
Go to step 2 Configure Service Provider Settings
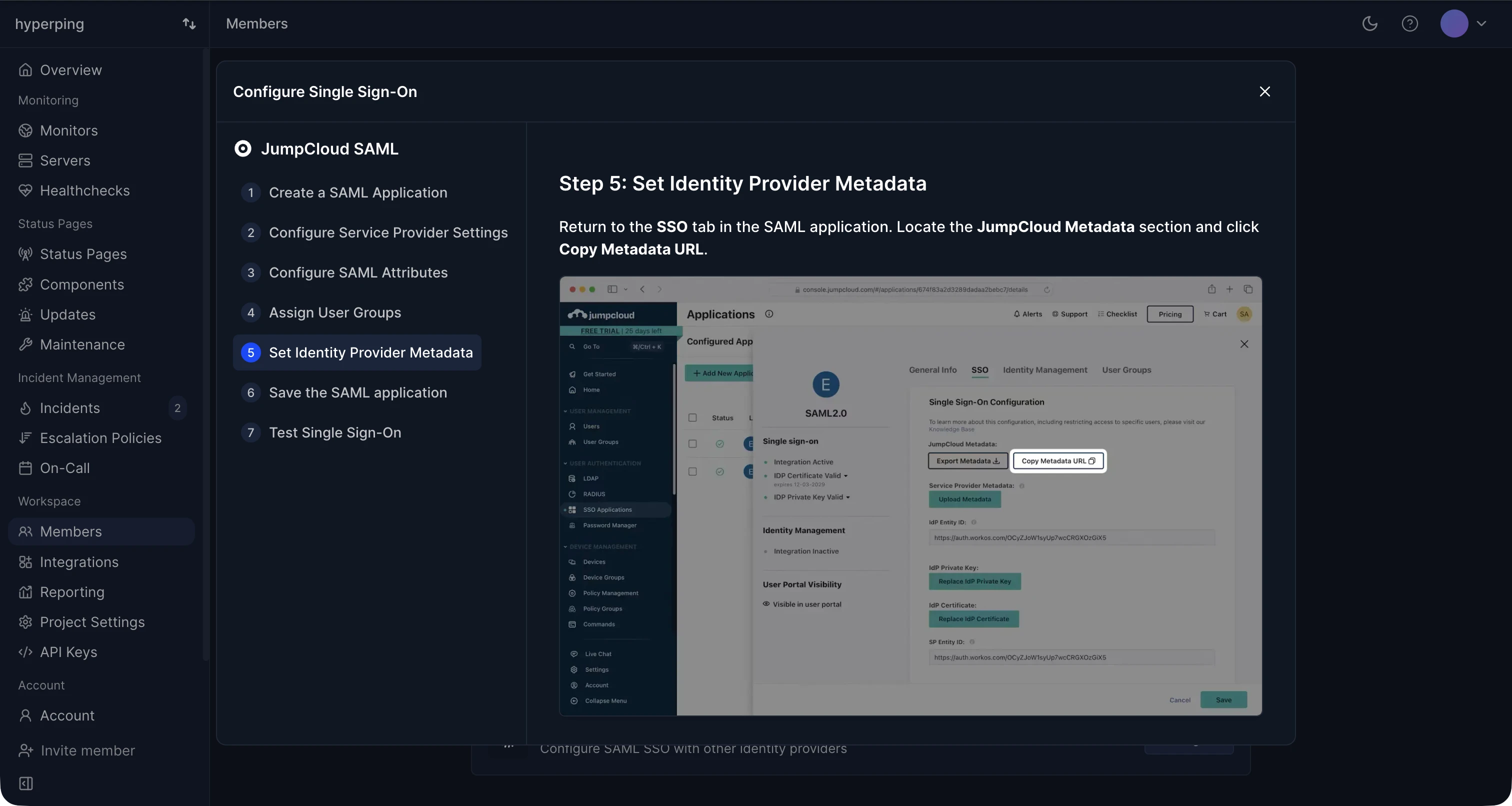(374, 232)
